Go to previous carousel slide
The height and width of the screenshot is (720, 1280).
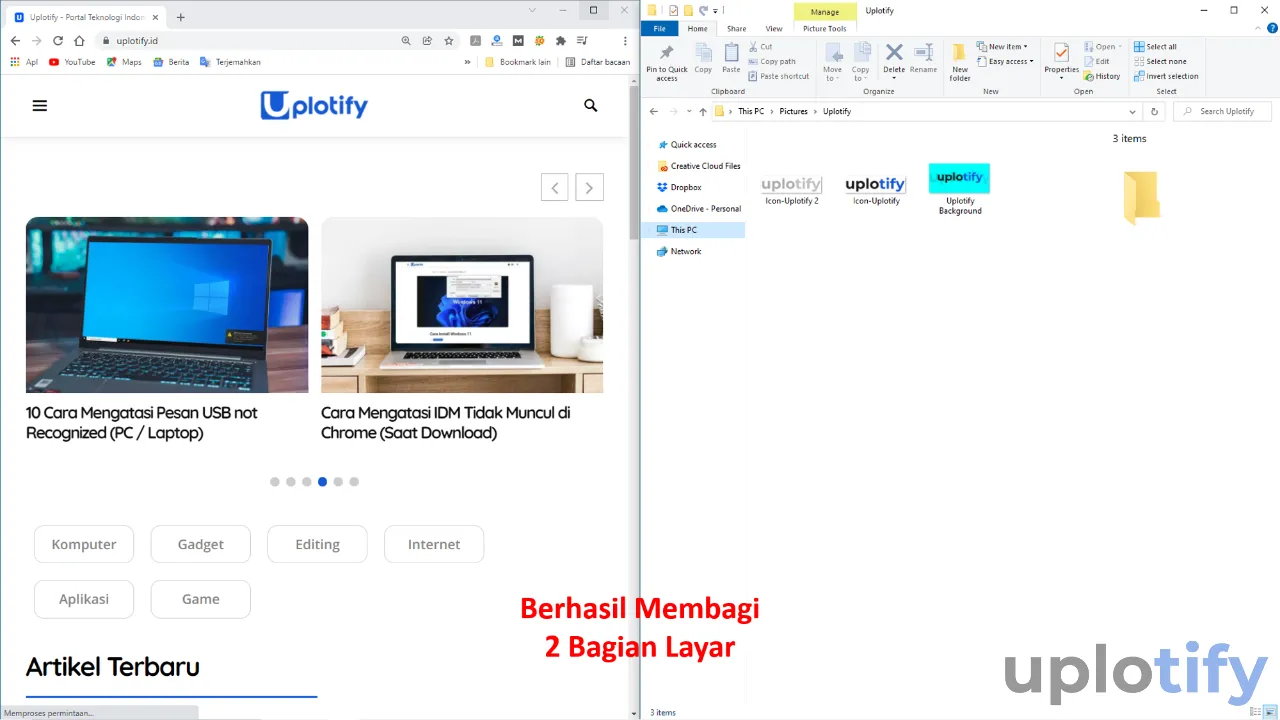click(555, 187)
